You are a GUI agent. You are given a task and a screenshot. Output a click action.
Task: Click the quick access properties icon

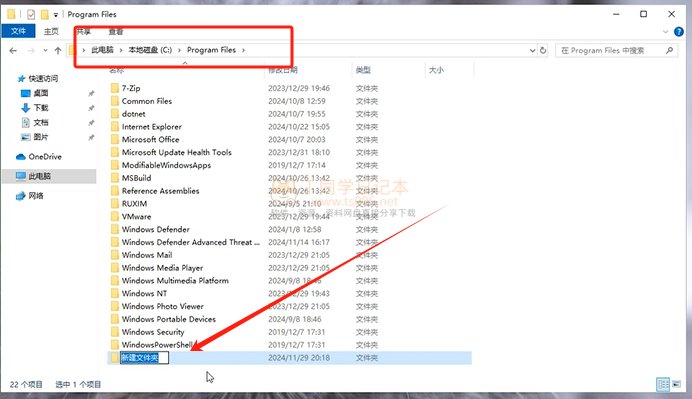click(x=31, y=15)
